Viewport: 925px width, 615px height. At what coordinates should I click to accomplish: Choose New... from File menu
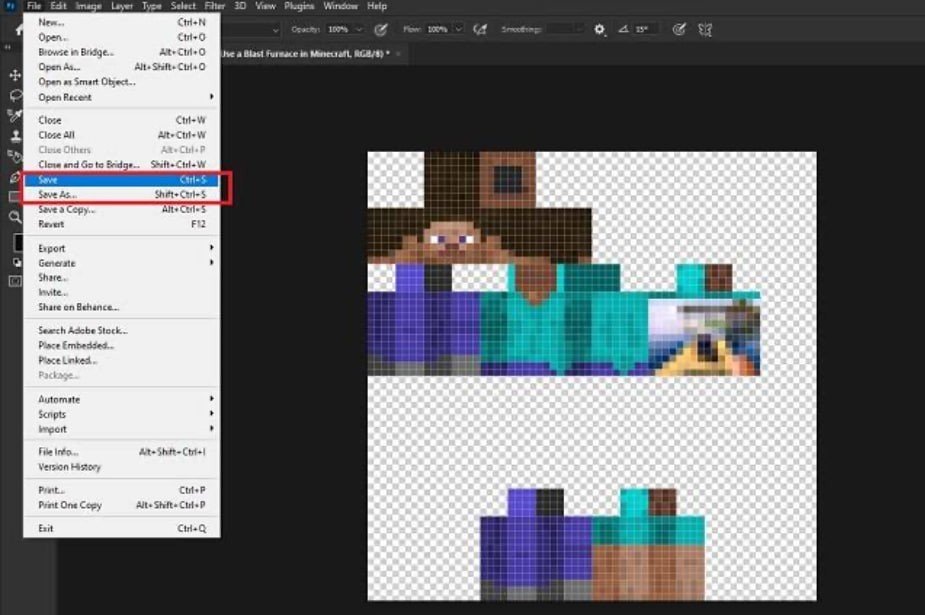[x=122, y=22]
